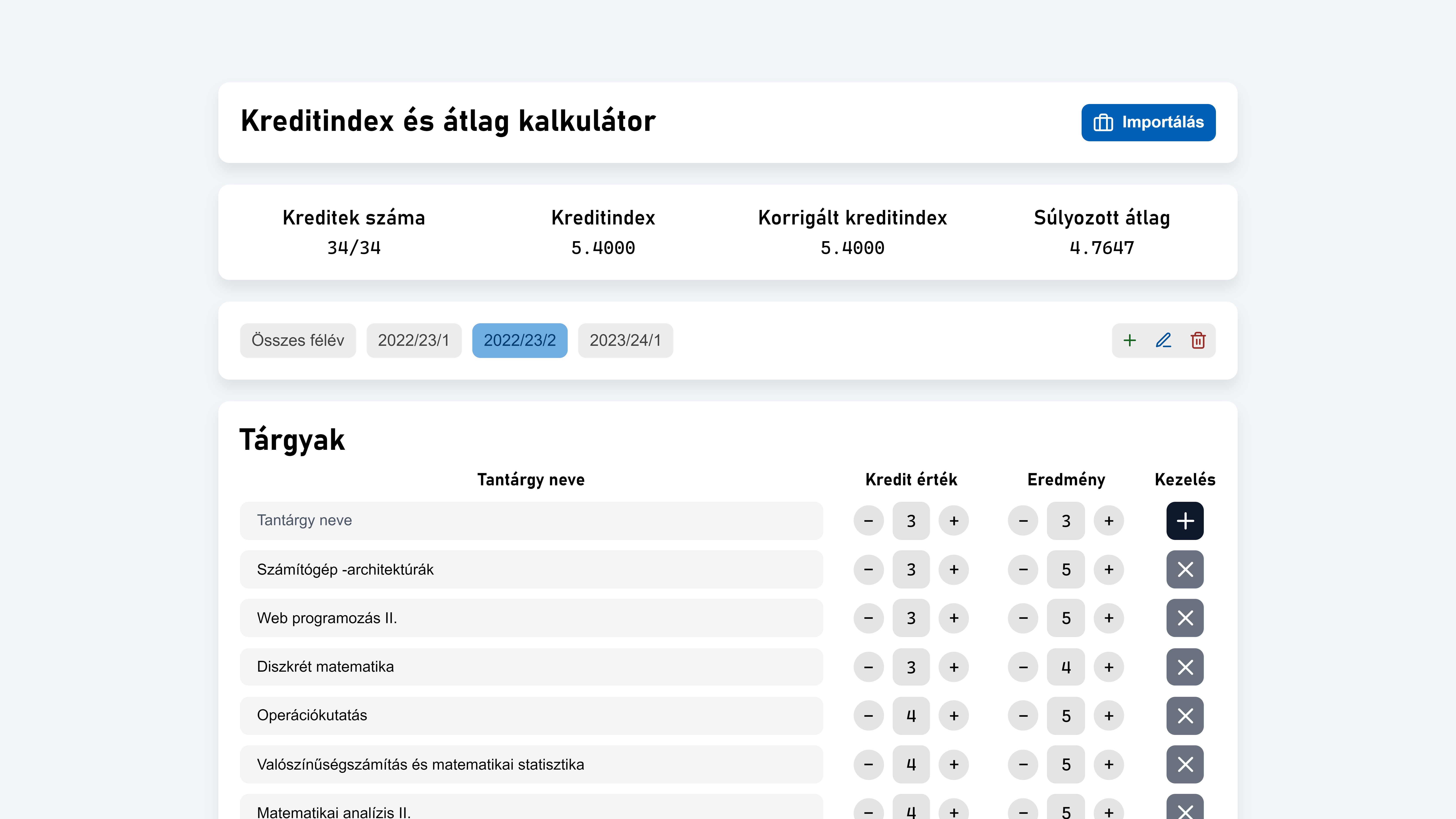Click the green add semester plus icon
Screen dimensions: 1456x819
click(1129, 340)
